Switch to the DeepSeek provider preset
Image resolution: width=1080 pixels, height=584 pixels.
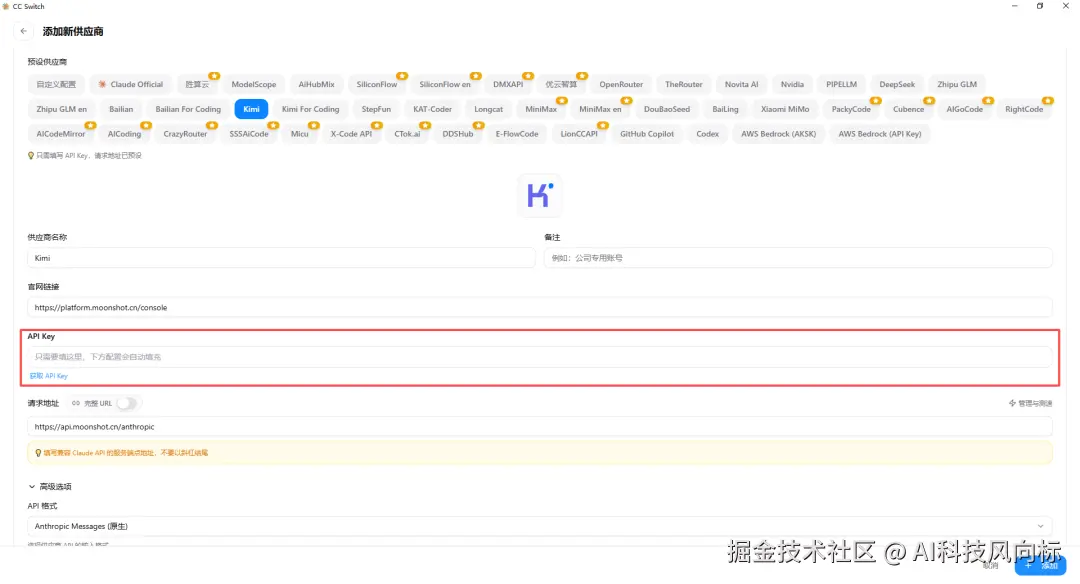click(897, 84)
